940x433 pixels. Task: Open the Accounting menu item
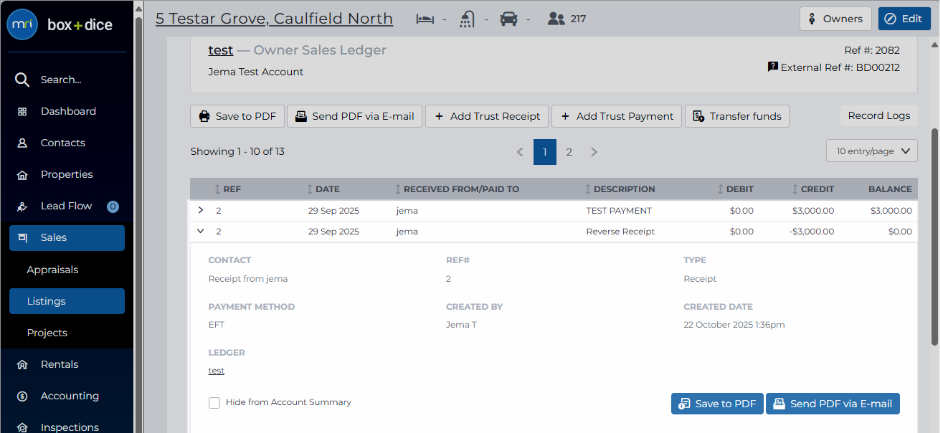click(x=70, y=396)
